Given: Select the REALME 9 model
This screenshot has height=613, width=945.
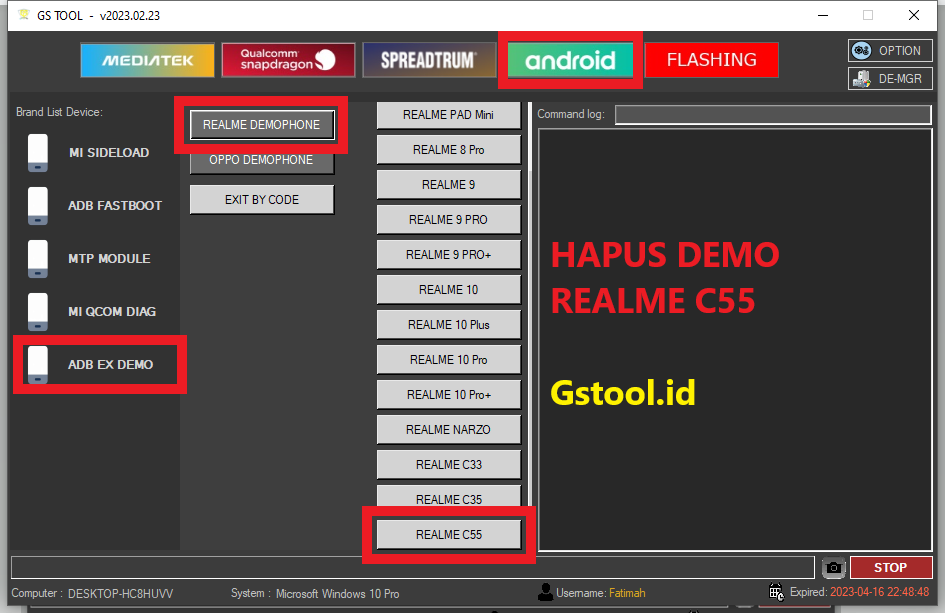Looking at the screenshot, I should point(448,184).
